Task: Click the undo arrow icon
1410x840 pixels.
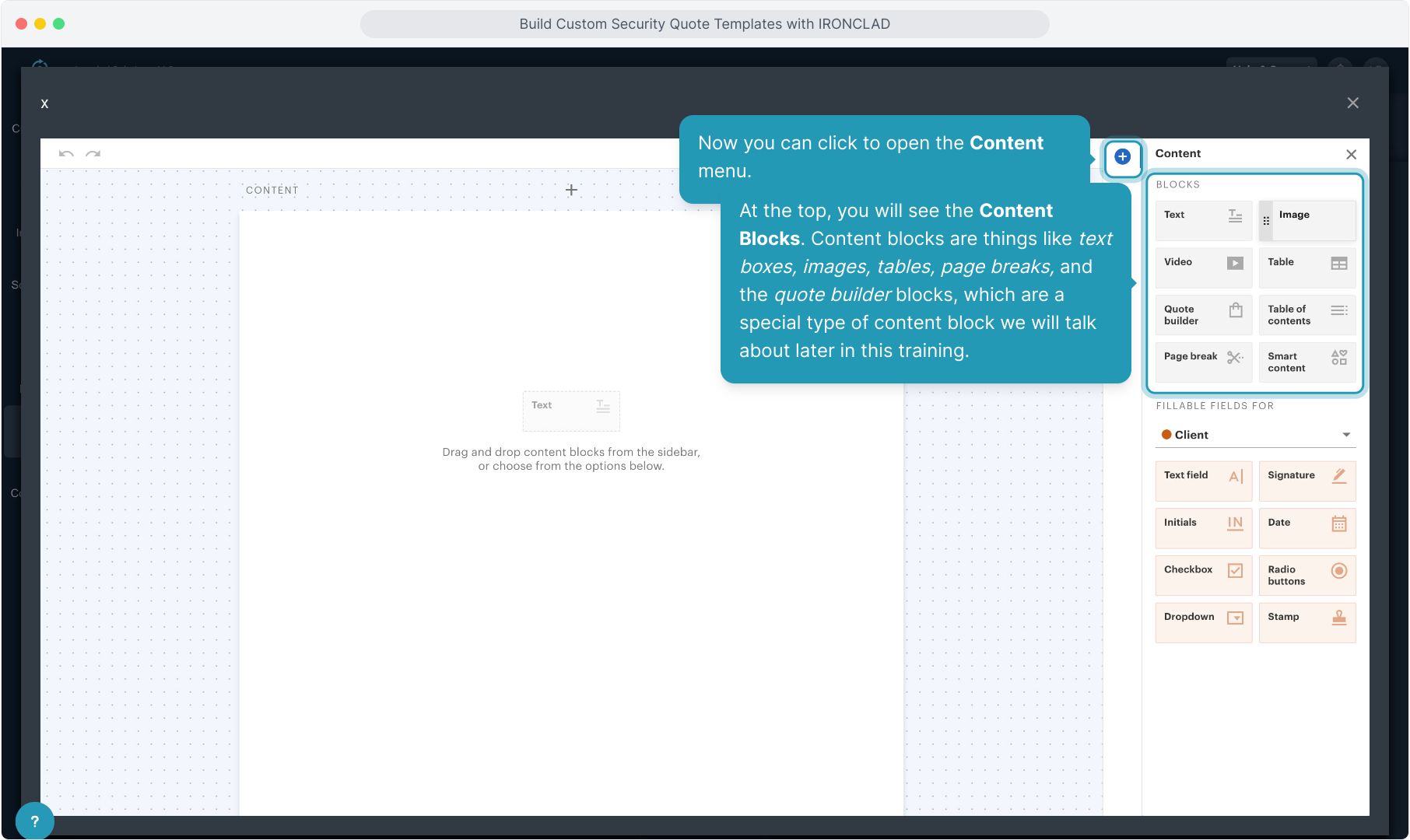Action: tap(66, 154)
